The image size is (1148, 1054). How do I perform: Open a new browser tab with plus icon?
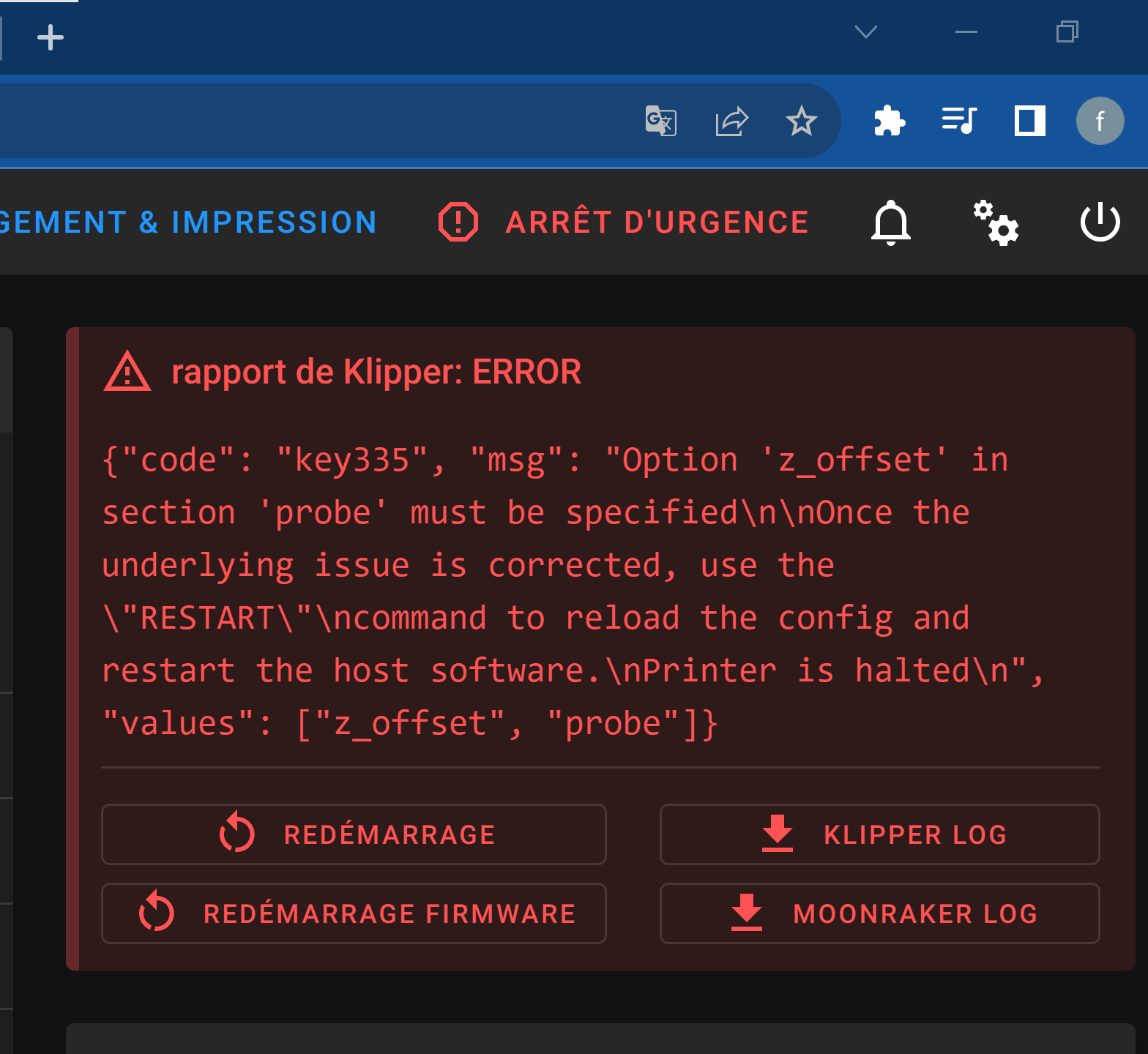coord(51,37)
